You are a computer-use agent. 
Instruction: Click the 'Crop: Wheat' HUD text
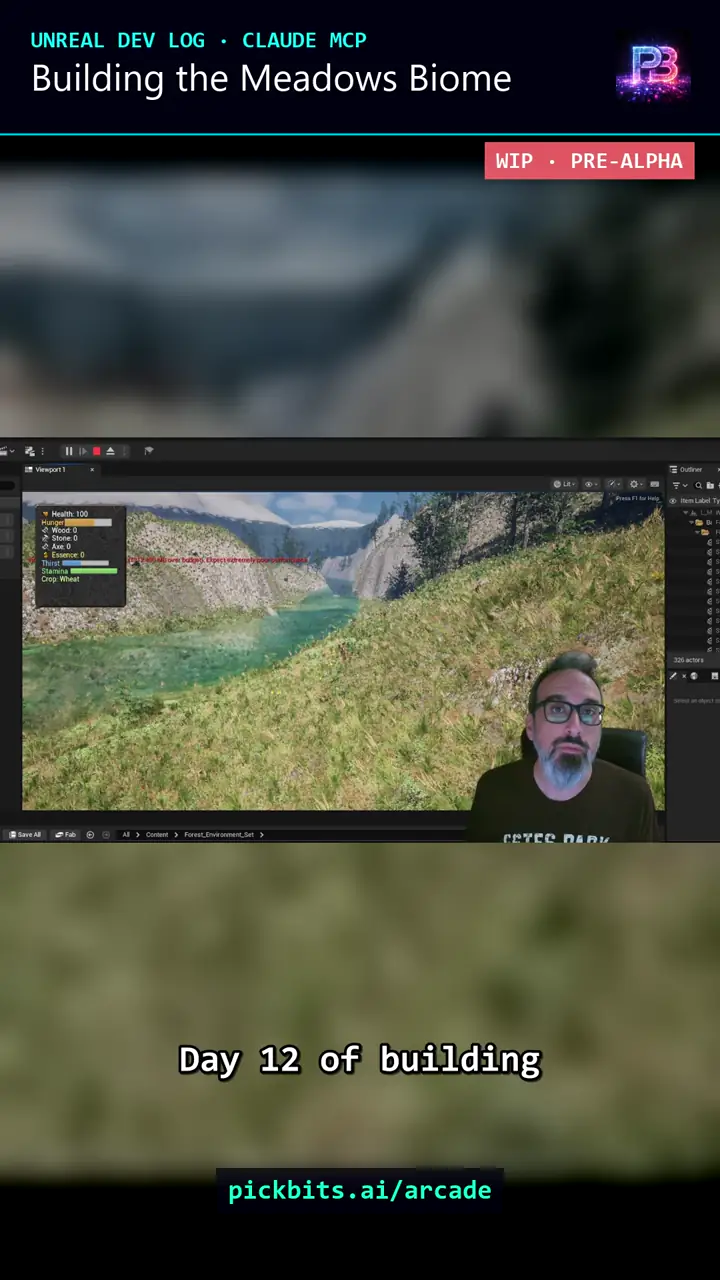point(60,579)
